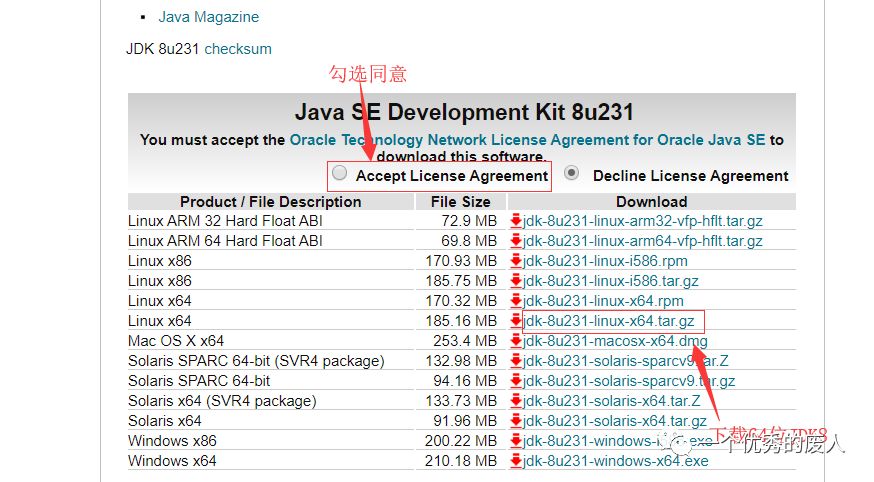Click red download arrow for macosx-x64.dmg
Viewport: 874px width, 482px height.
(x=516, y=341)
